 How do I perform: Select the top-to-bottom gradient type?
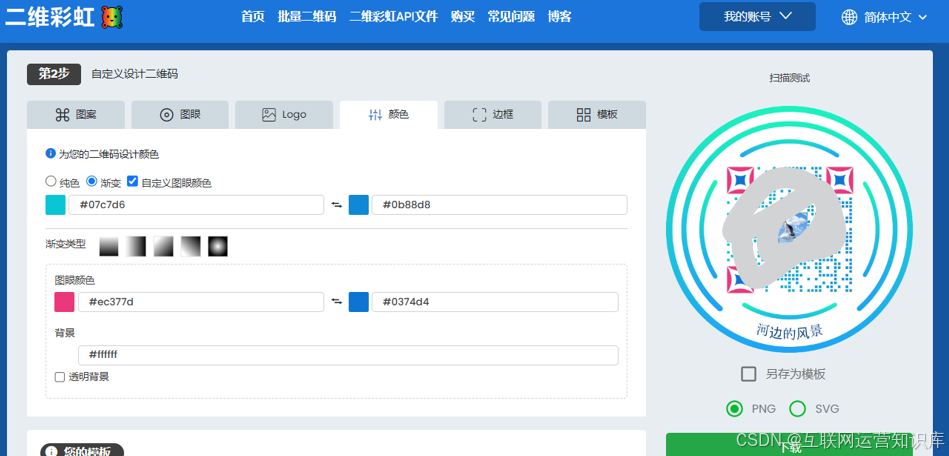109,246
